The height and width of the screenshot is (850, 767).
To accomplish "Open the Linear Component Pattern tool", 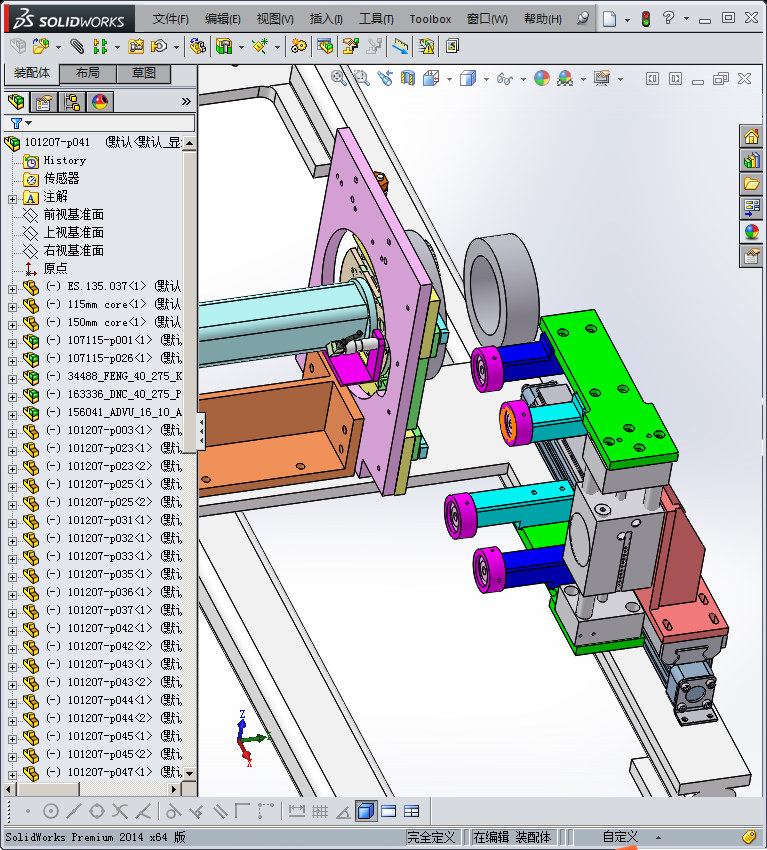I will pos(100,47).
